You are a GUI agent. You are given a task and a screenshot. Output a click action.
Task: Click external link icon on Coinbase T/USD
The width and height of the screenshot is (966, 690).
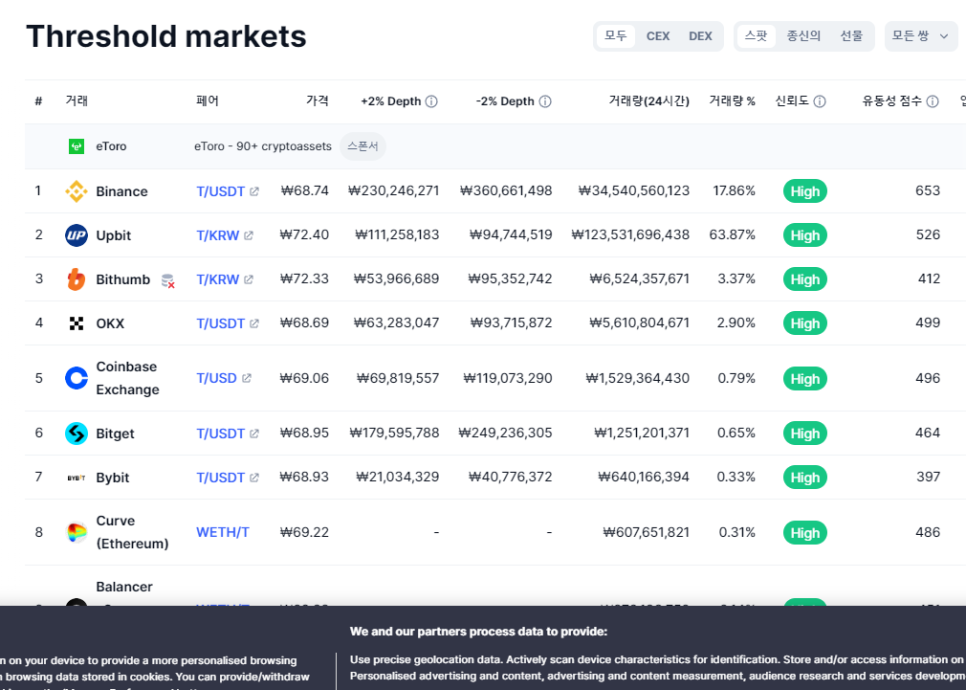point(246,378)
